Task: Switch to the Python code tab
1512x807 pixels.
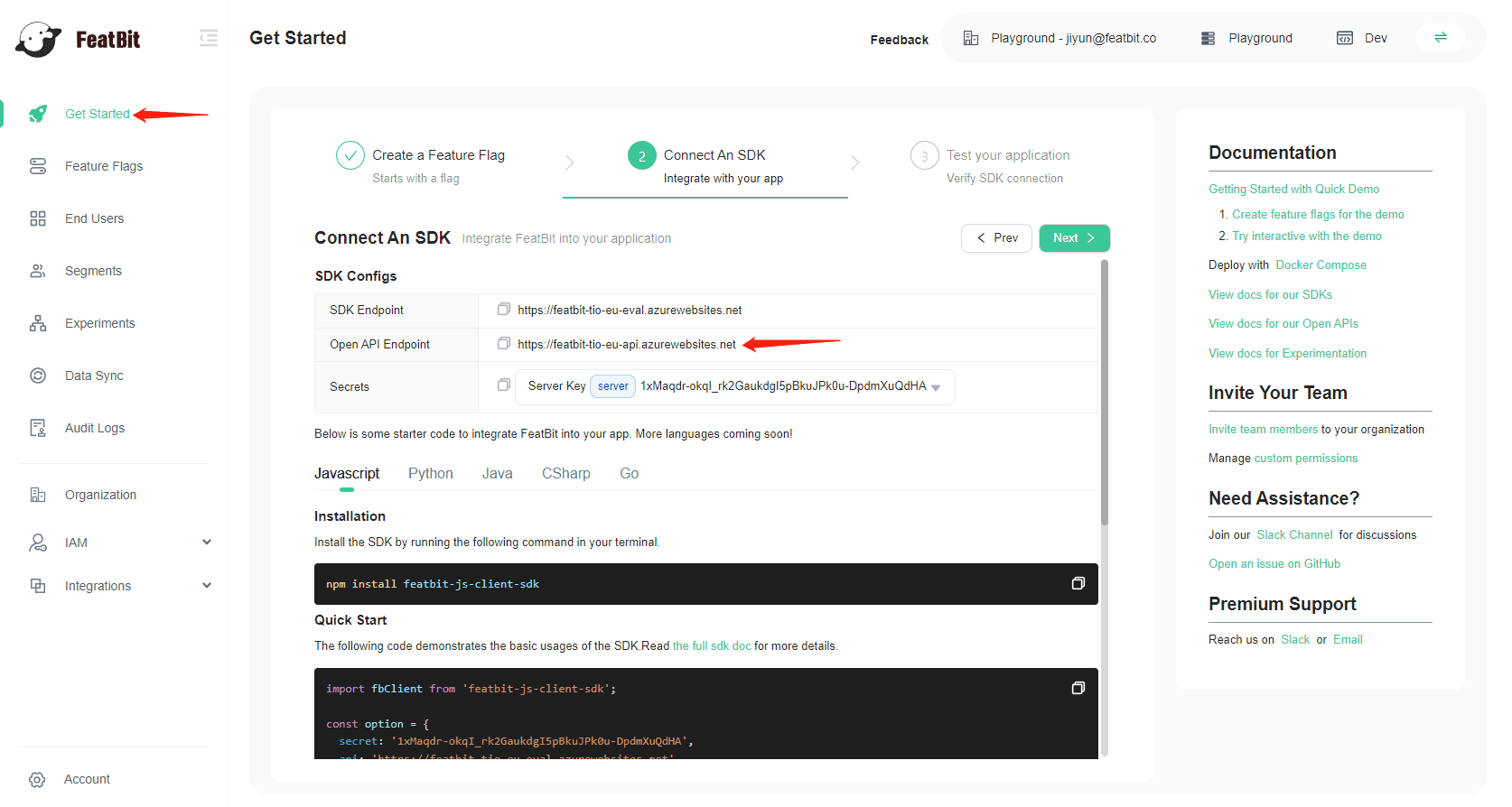Action: coord(430,474)
